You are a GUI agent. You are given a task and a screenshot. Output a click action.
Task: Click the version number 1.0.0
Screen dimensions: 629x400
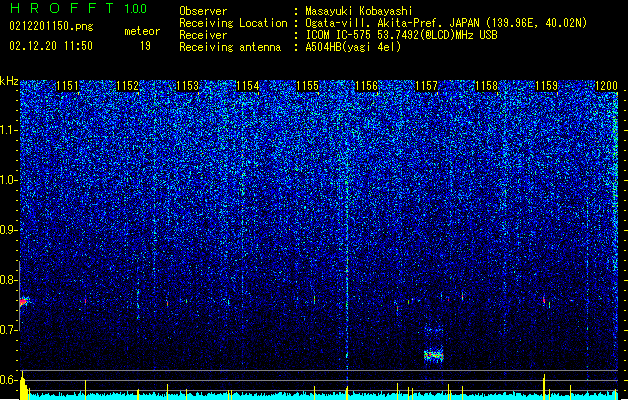135,8
